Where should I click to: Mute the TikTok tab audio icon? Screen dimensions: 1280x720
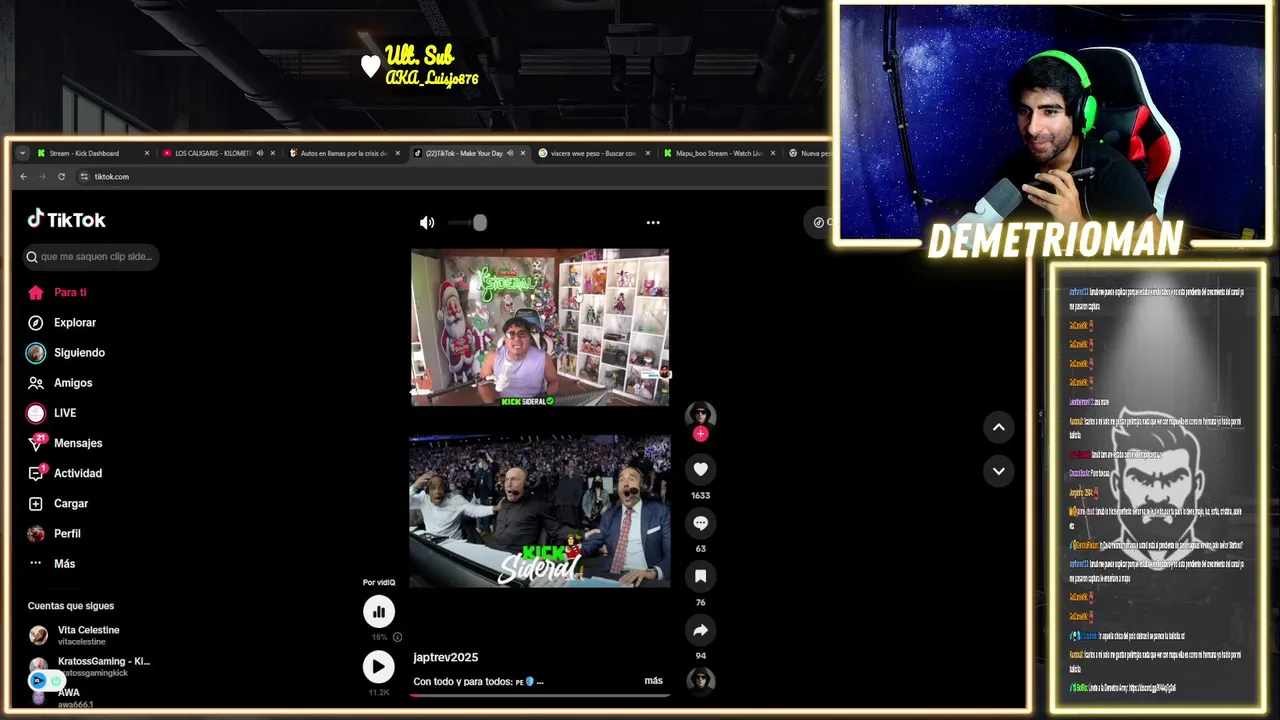(510, 153)
